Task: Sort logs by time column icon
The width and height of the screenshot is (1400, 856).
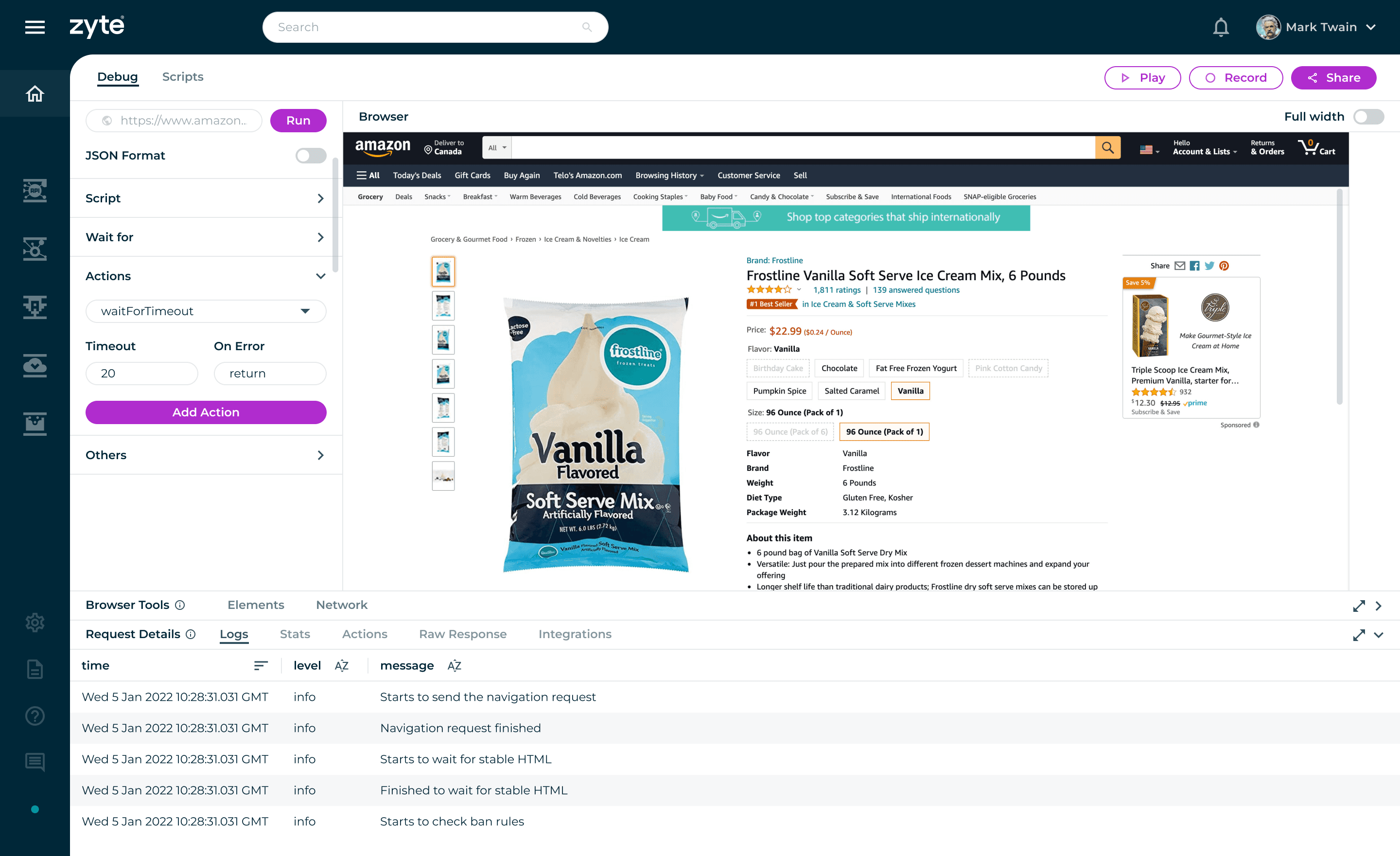Action: 261,665
